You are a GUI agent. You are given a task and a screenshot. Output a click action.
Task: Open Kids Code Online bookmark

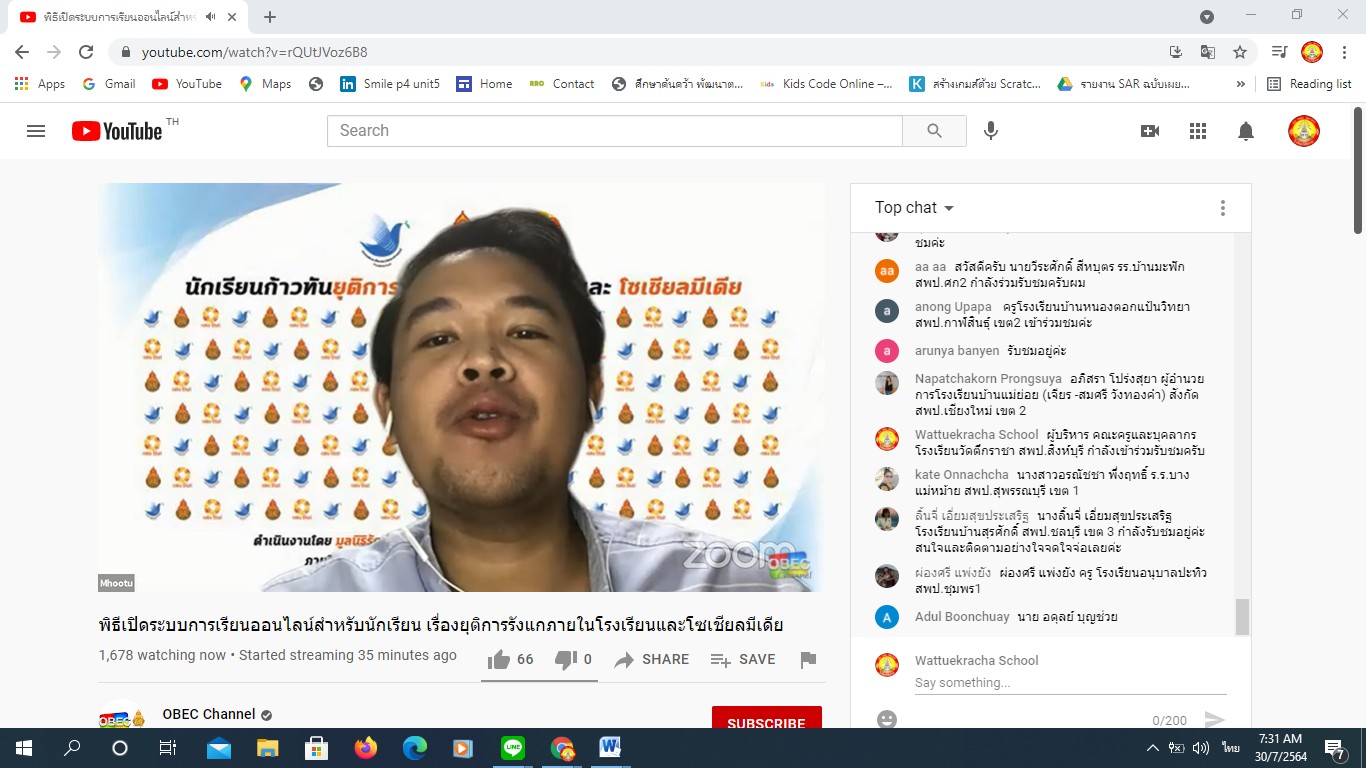(827, 84)
